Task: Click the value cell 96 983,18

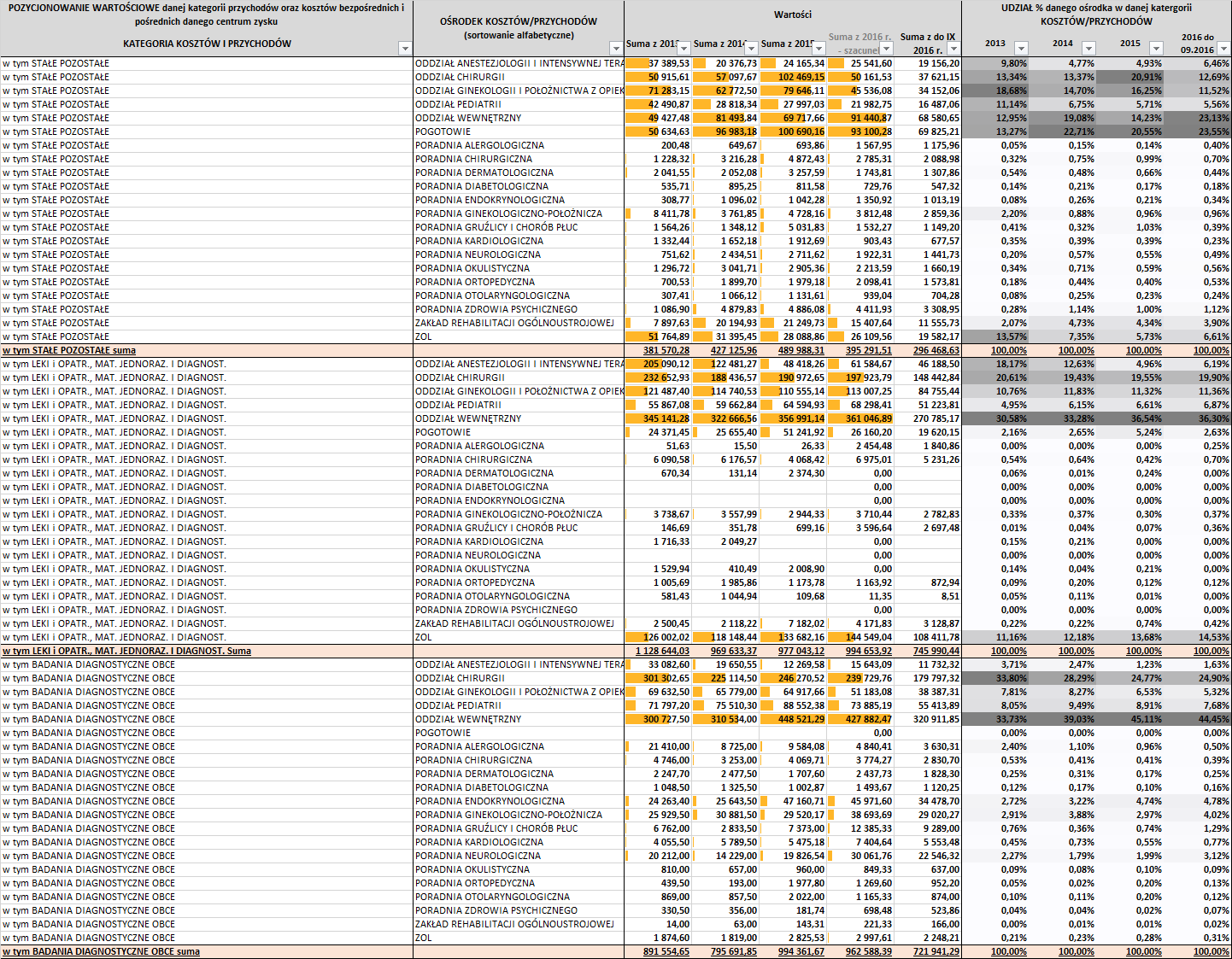Action: [725, 132]
